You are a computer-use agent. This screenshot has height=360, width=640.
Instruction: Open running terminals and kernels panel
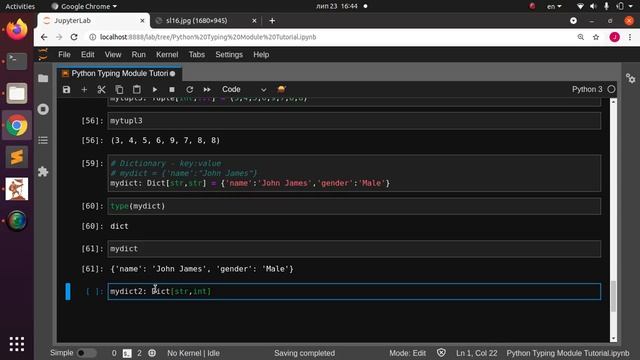43,109
